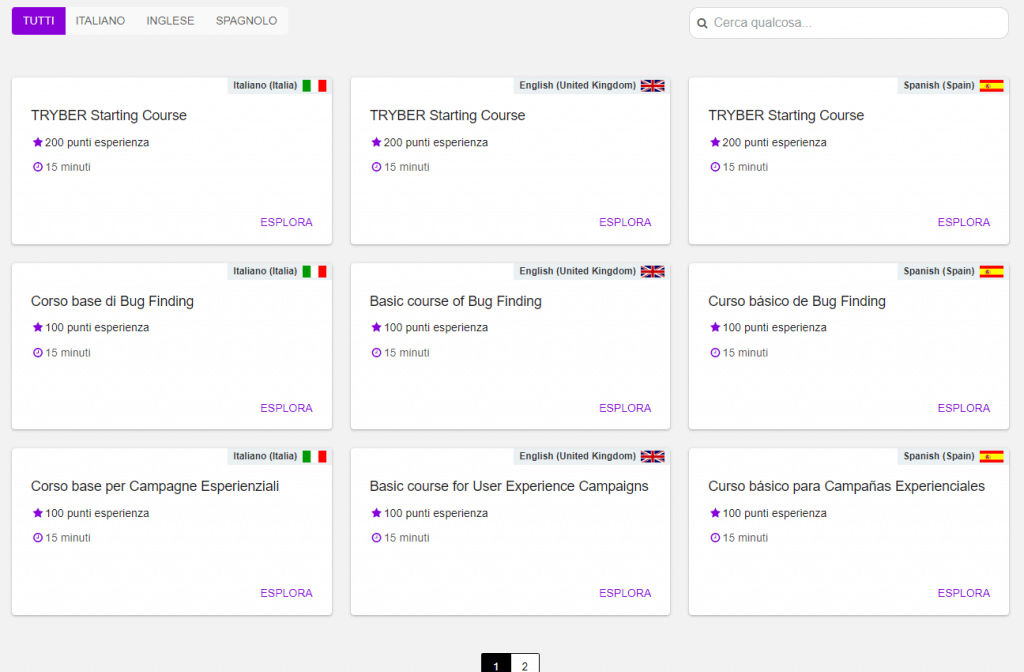This screenshot has height=672, width=1024.
Task: Click ESPLORA on Basic course of Bug Finding
Action: [x=625, y=408]
